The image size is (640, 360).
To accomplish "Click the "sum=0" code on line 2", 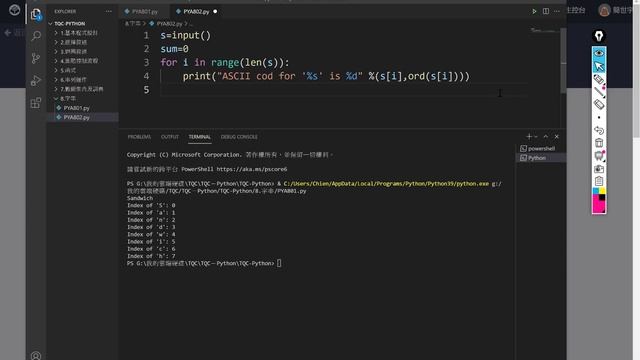I will tap(174, 49).
